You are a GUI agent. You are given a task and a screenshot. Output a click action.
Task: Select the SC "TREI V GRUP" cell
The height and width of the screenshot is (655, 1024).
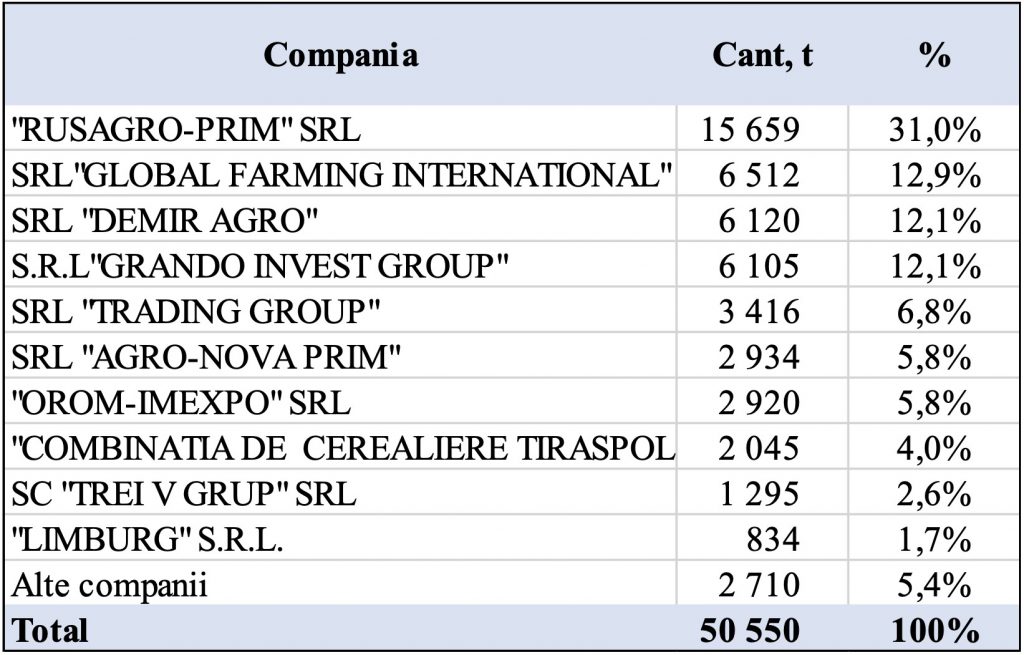(184, 494)
